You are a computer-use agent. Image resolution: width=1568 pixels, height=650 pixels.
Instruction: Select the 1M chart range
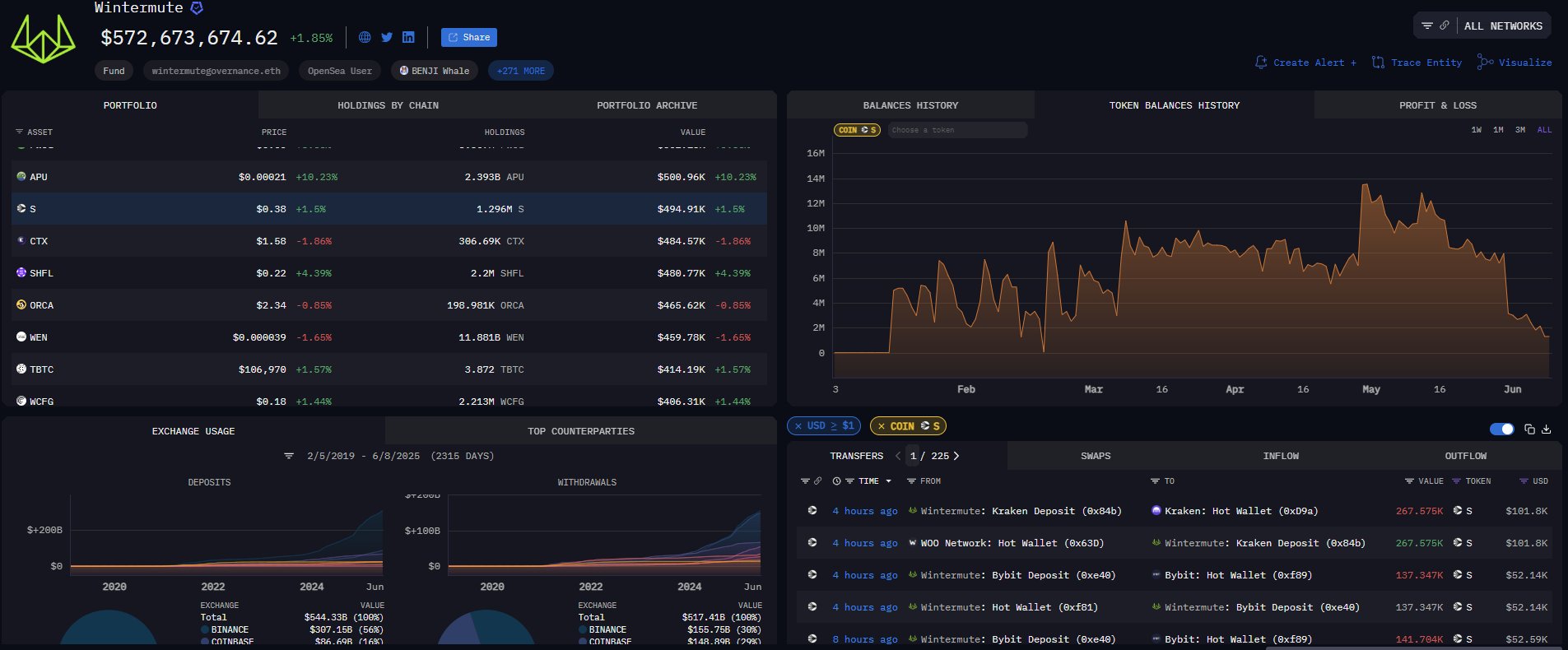[x=1499, y=130]
